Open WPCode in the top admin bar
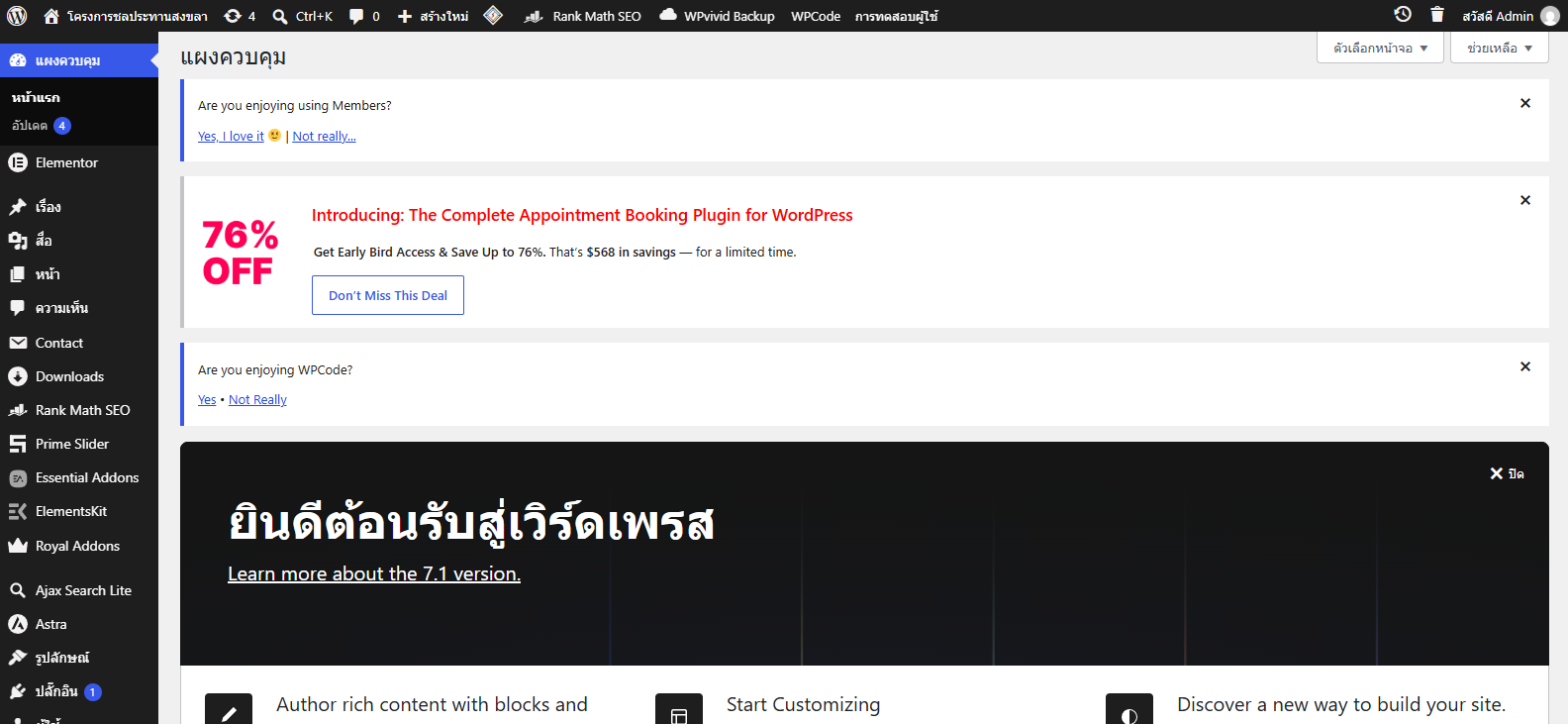This screenshot has width=1568, height=724. pos(816,16)
